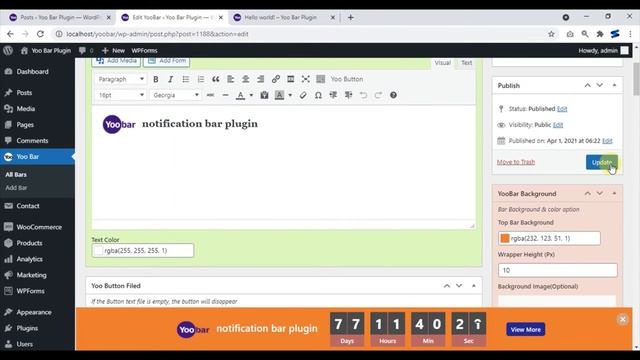Open text color dropdown arrow
Viewport: 640px width, 360px height.
click(x=251, y=95)
